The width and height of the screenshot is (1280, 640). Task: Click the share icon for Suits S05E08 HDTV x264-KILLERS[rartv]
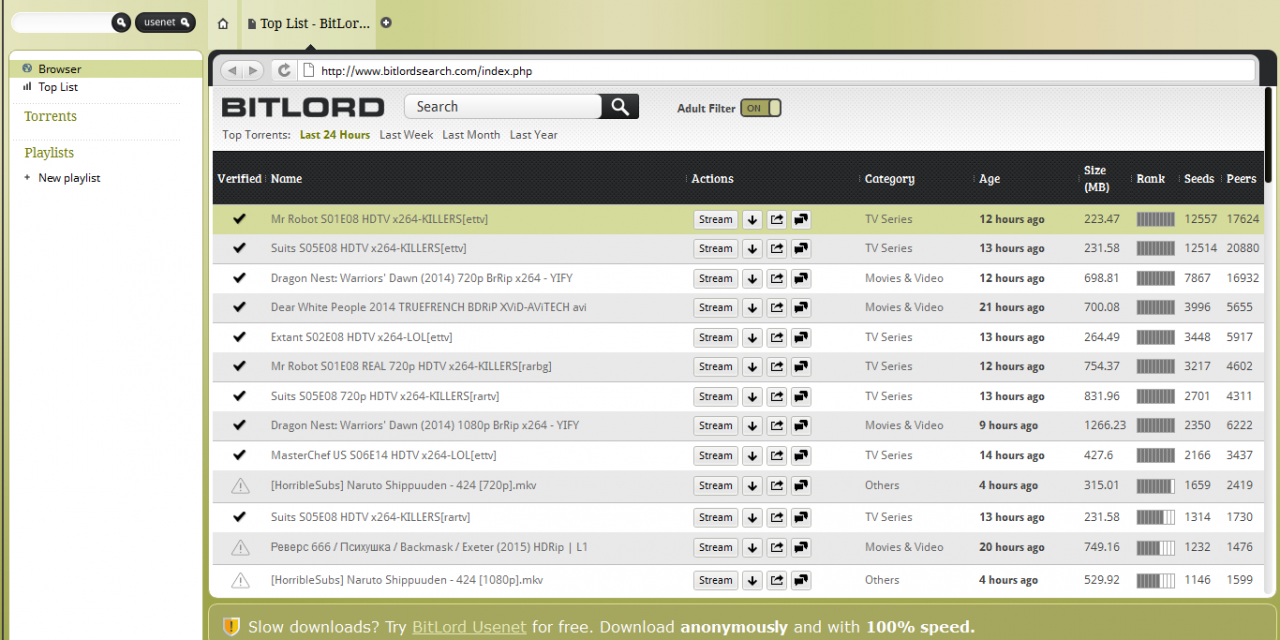click(777, 518)
